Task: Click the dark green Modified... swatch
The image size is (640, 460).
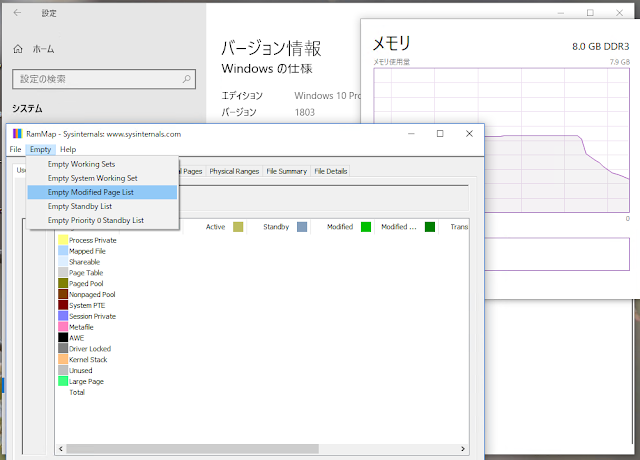Action: pos(430,227)
